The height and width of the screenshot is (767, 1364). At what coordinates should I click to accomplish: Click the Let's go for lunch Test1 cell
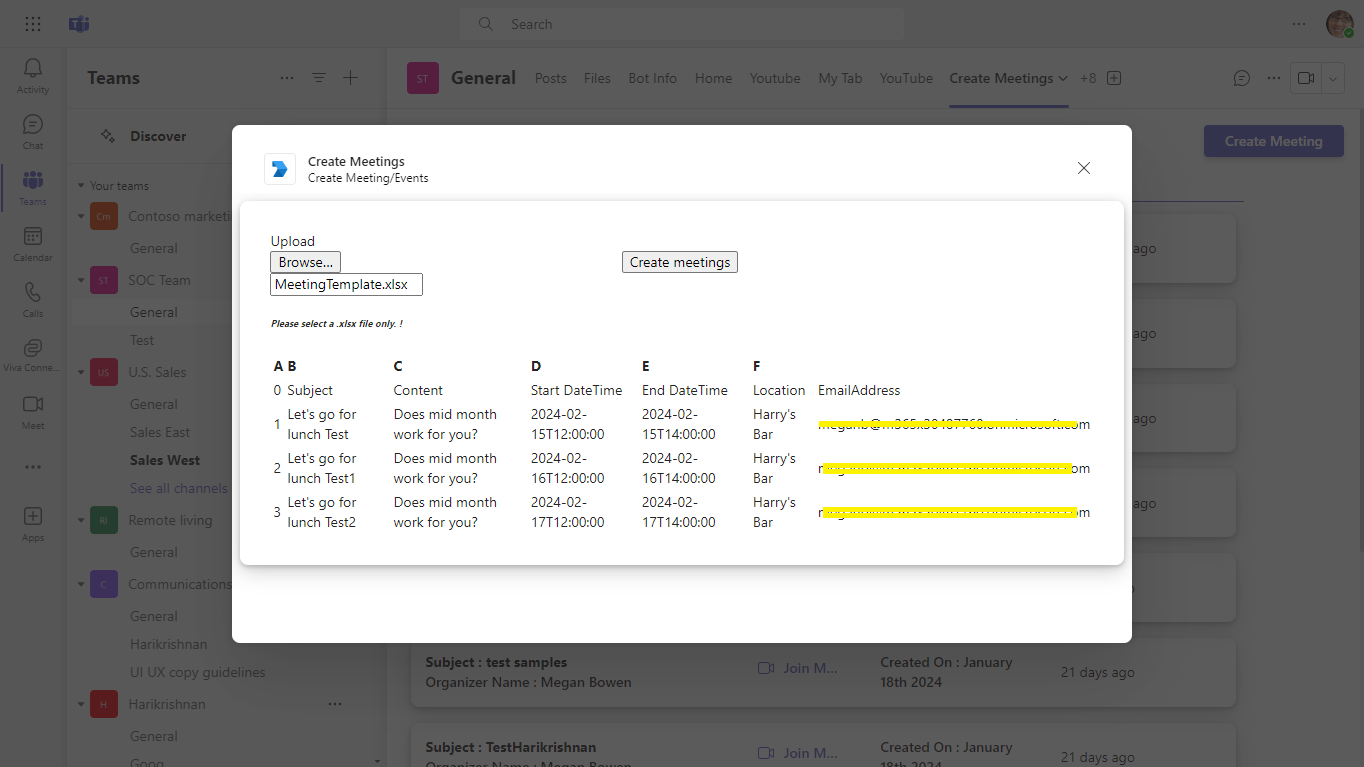[x=322, y=468]
